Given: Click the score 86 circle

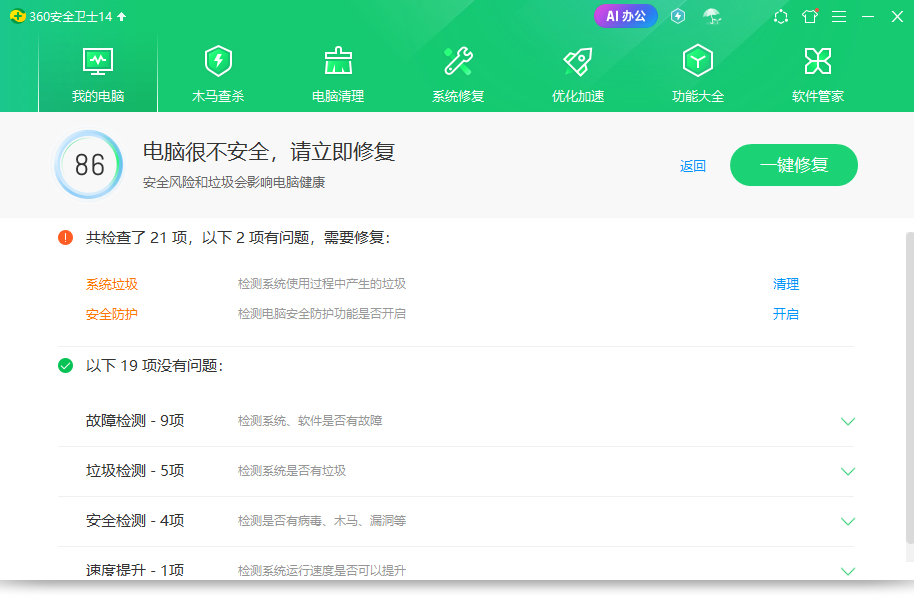Looking at the screenshot, I should [89, 165].
